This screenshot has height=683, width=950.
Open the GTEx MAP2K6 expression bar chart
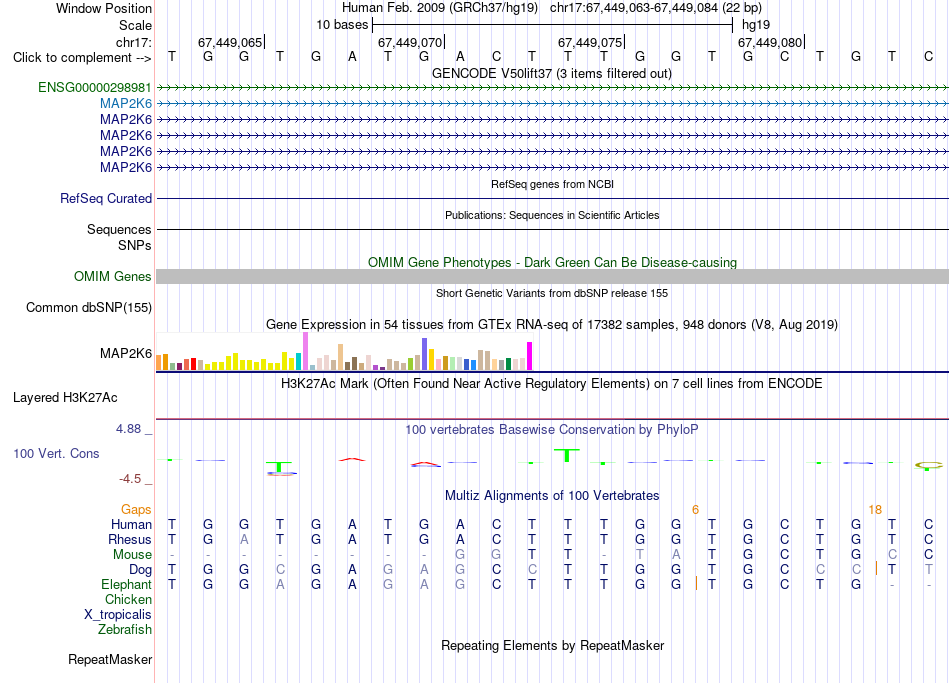[344, 351]
